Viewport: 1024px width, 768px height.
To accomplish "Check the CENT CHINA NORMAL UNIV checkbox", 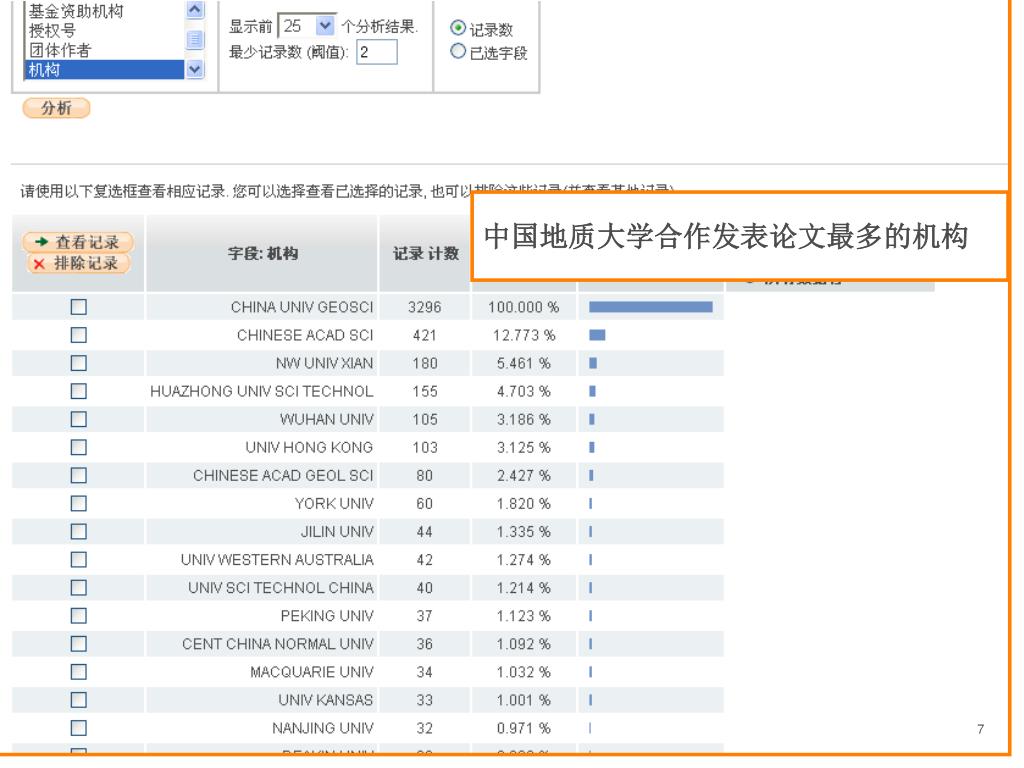I will [78, 644].
